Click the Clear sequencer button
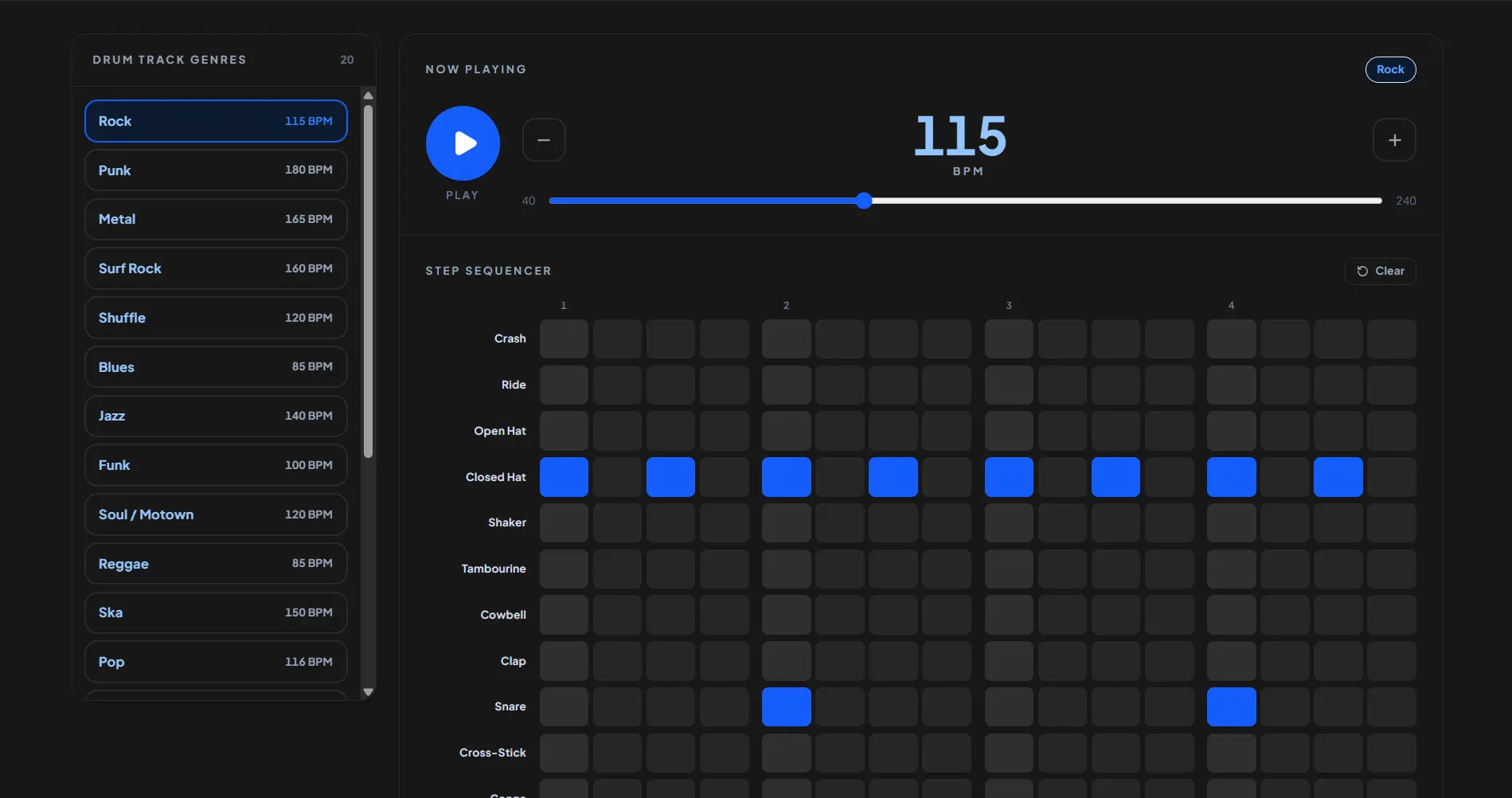Viewport: 1512px width, 798px height. point(1381,272)
